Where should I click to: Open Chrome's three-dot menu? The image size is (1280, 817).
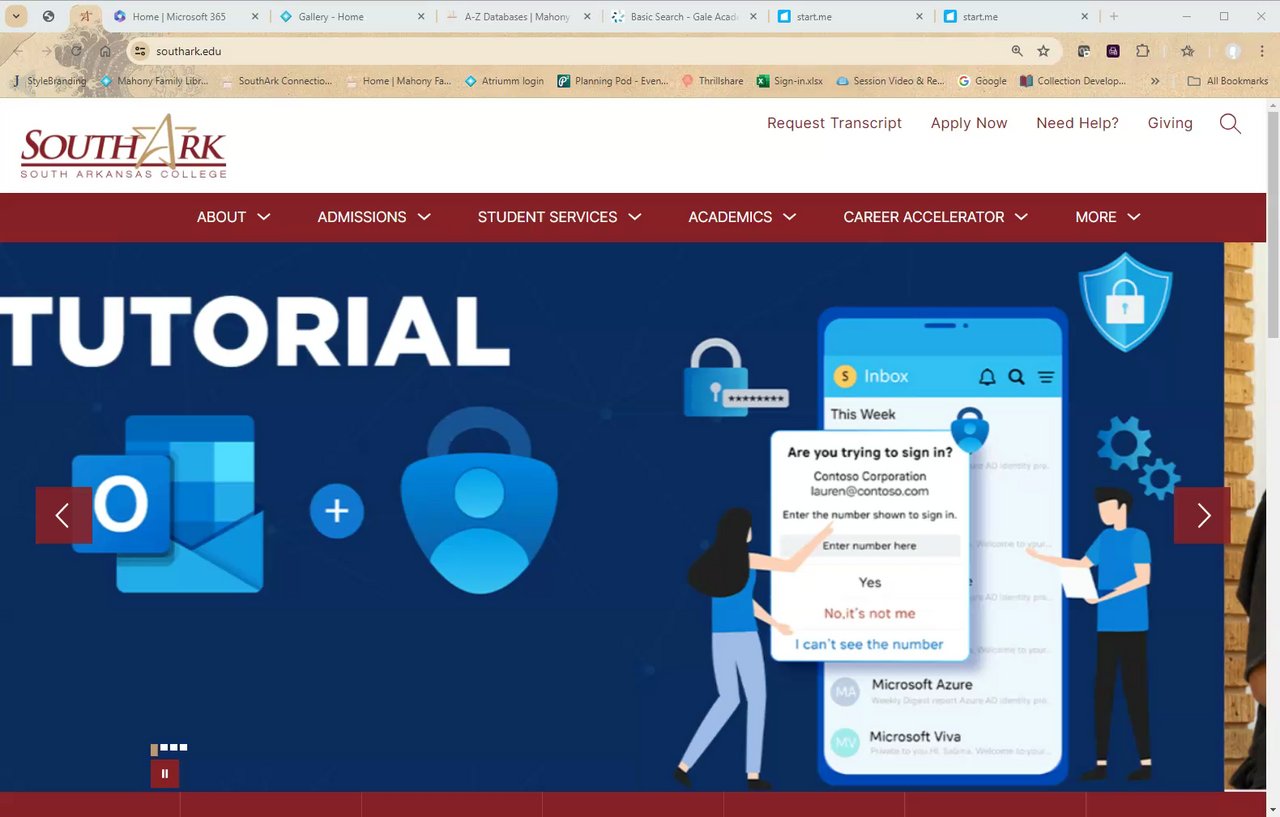coord(1262,51)
